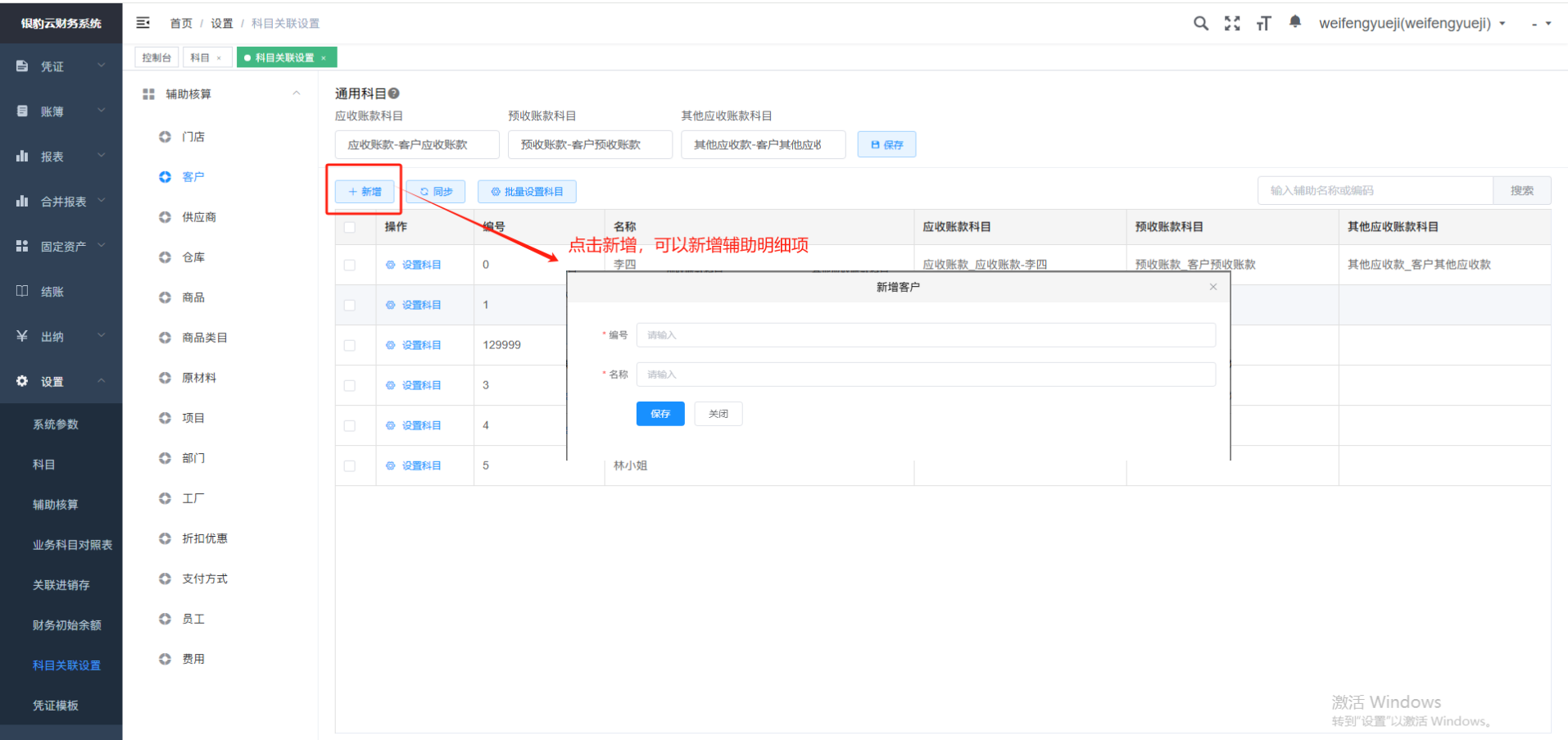Image resolution: width=1568 pixels, height=740 pixels.
Task: Click the 编号 input in 新增客户 dialog
Action: (x=926, y=335)
